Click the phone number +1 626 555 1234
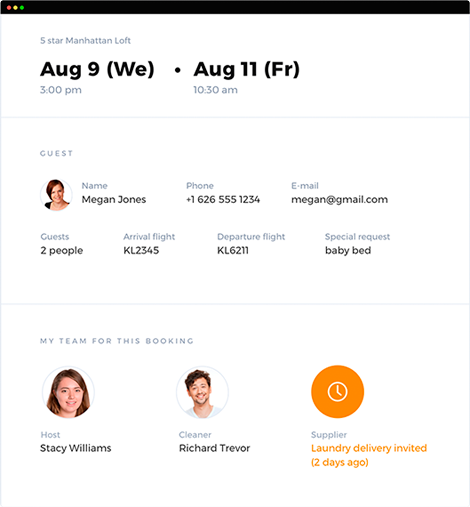This screenshot has height=507, width=470. pos(223,199)
